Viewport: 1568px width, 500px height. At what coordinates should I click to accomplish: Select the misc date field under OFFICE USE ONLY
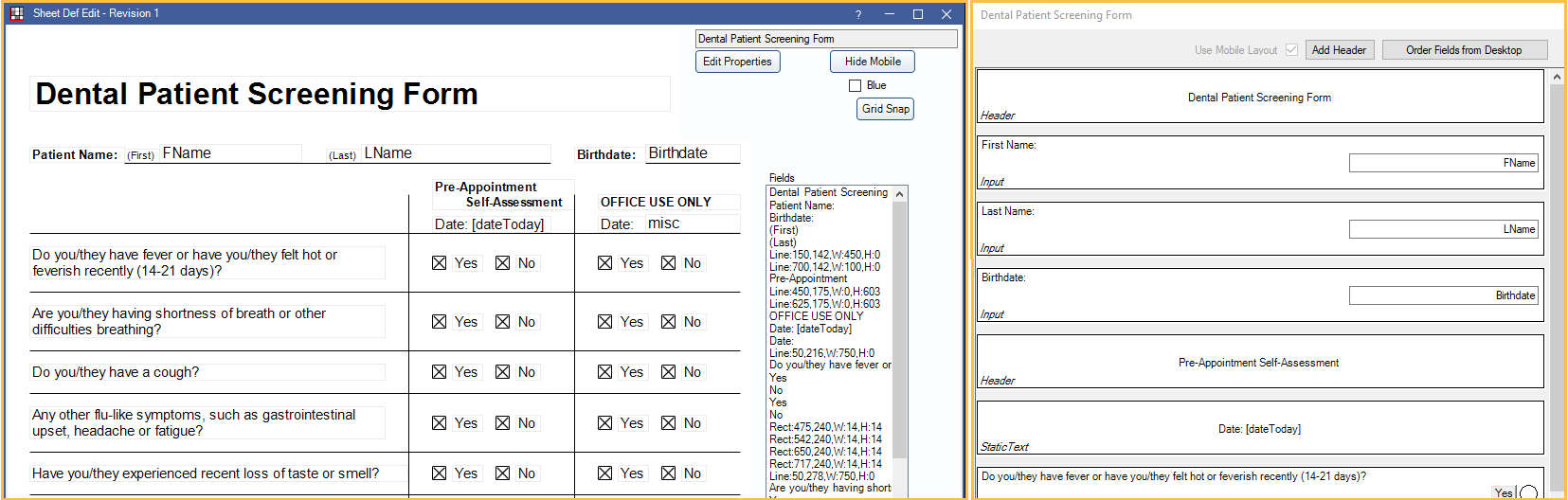click(x=693, y=223)
